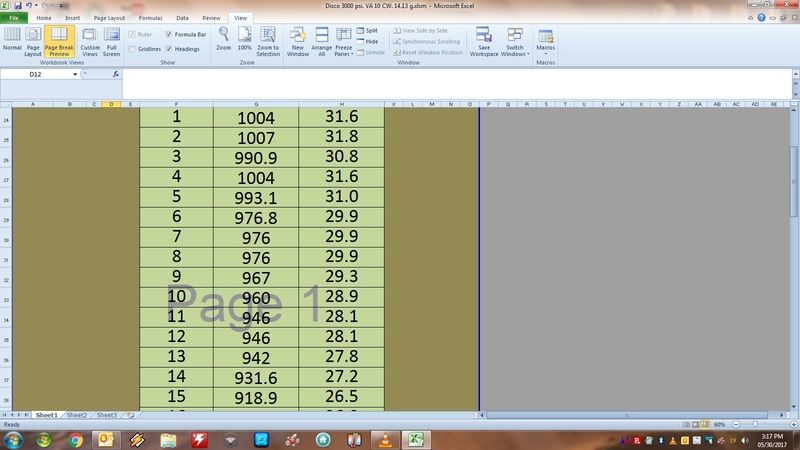Click the Hide window button

pos(366,41)
